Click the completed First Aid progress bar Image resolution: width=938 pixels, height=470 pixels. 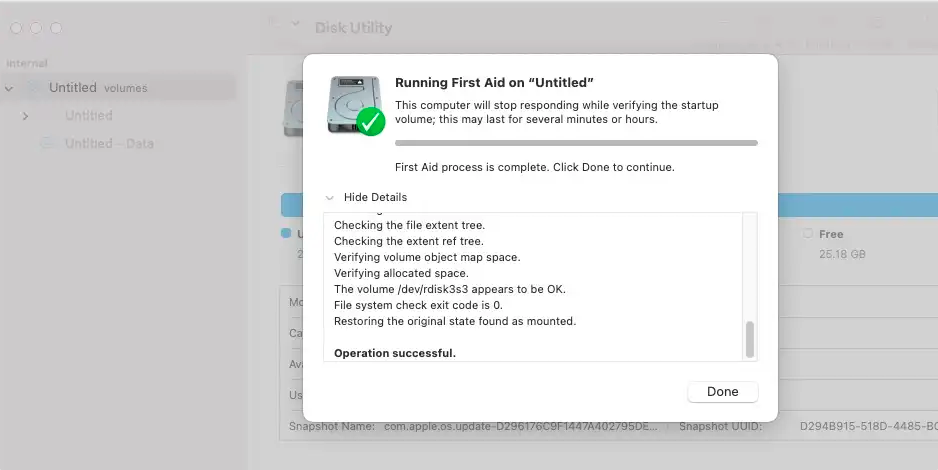tap(576, 143)
